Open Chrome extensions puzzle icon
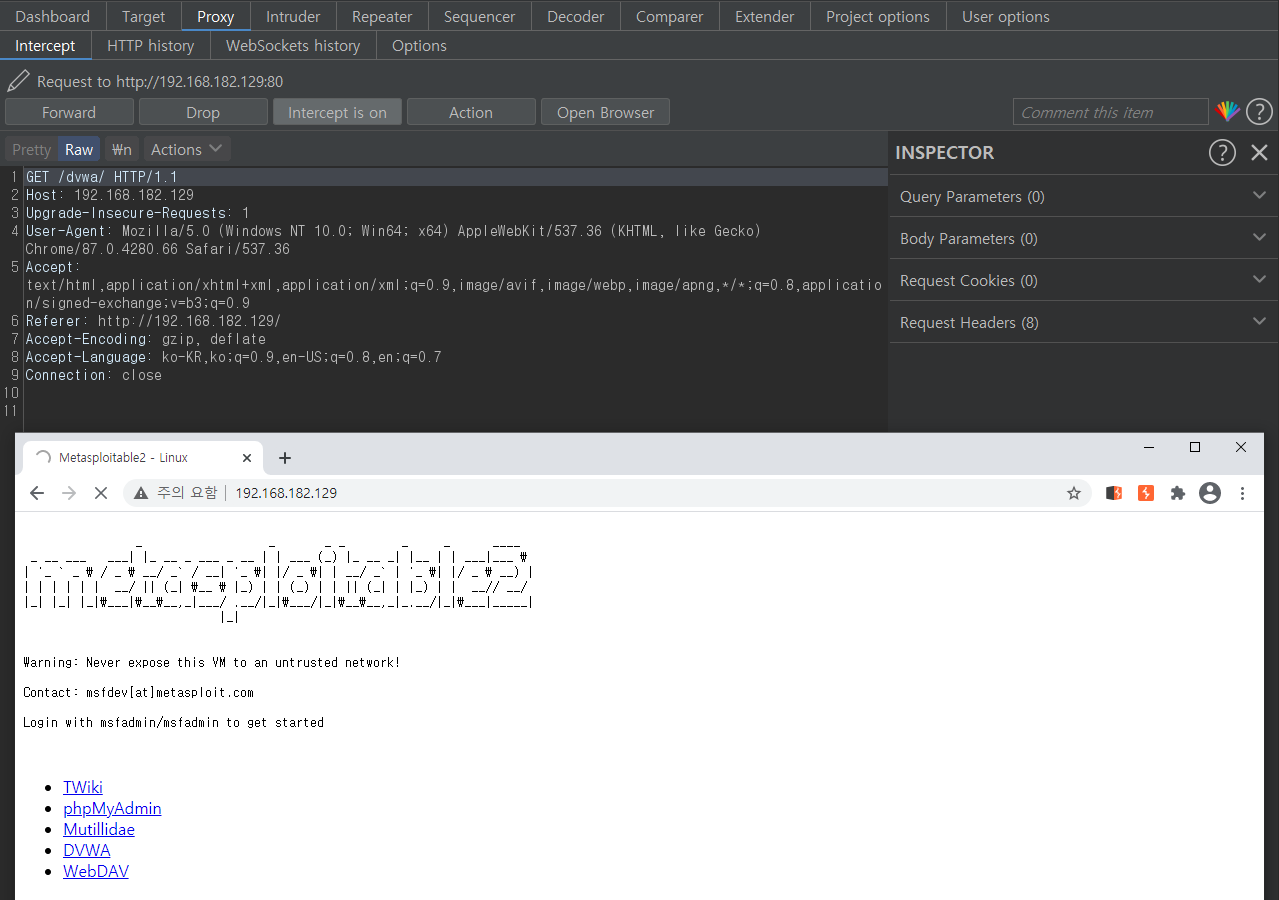Image resolution: width=1279 pixels, height=900 pixels. (x=1178, y=493)
